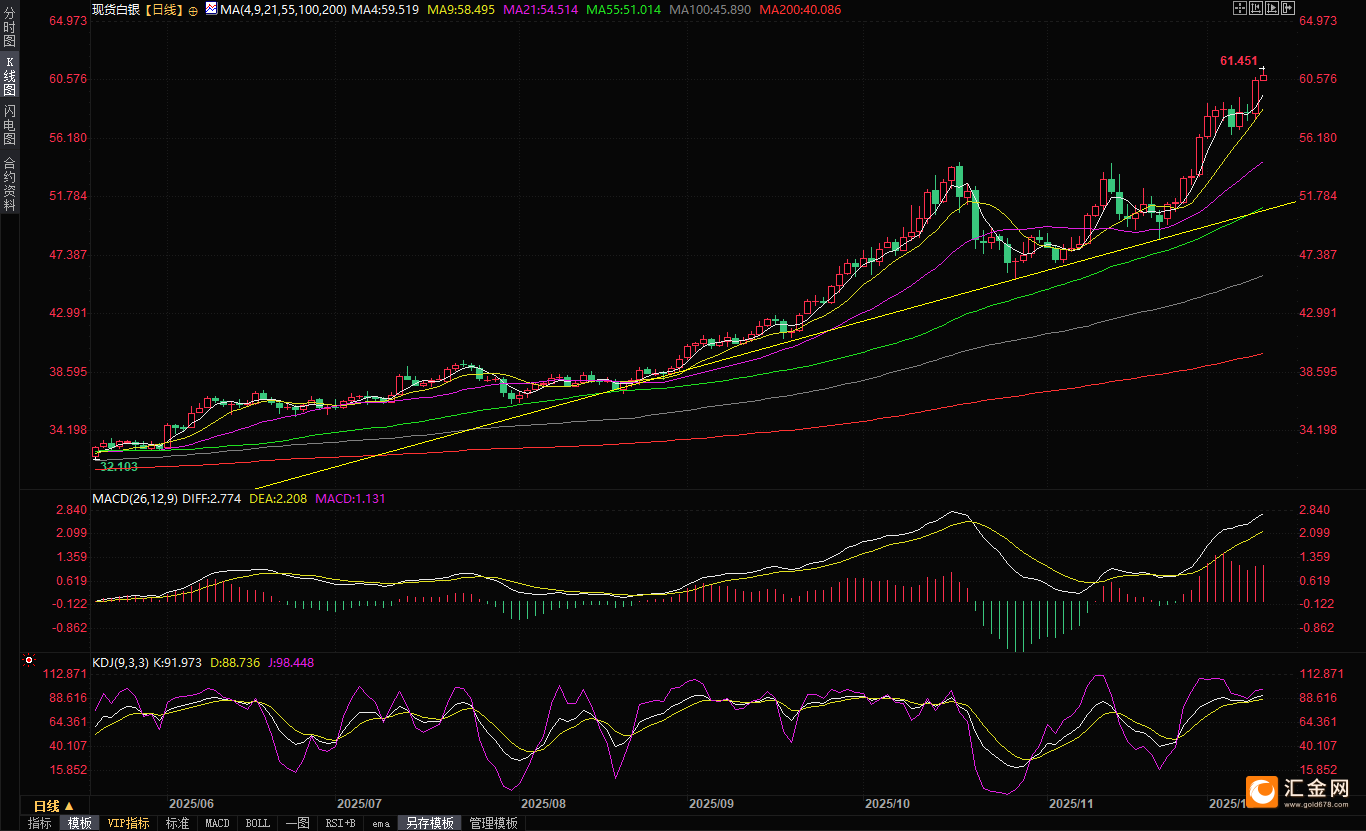Viewport: 1366px width, 831px height.
Task: Click the MACD:1.131 value
Action: coord(350,498)
